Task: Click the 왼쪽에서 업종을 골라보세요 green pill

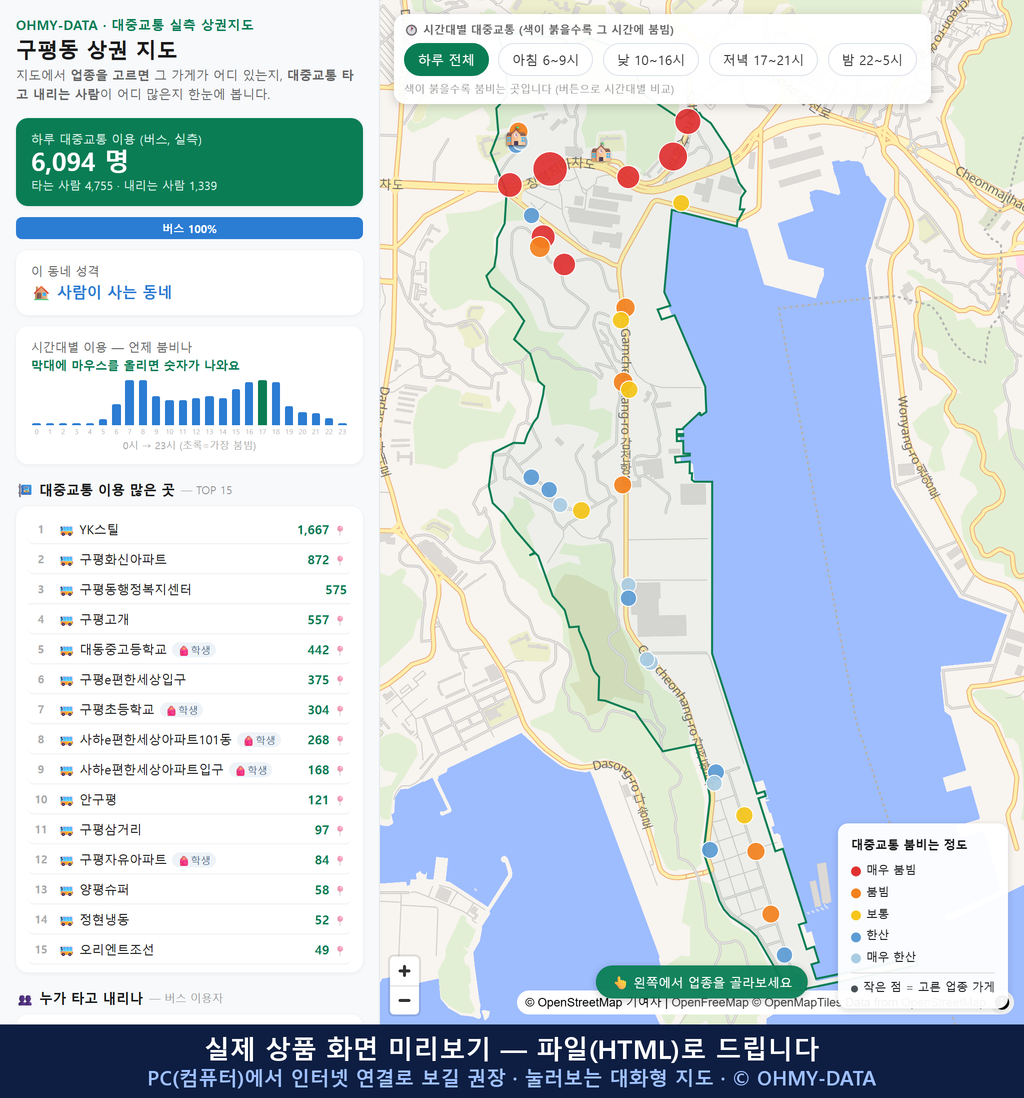Action: click(701, 982)
